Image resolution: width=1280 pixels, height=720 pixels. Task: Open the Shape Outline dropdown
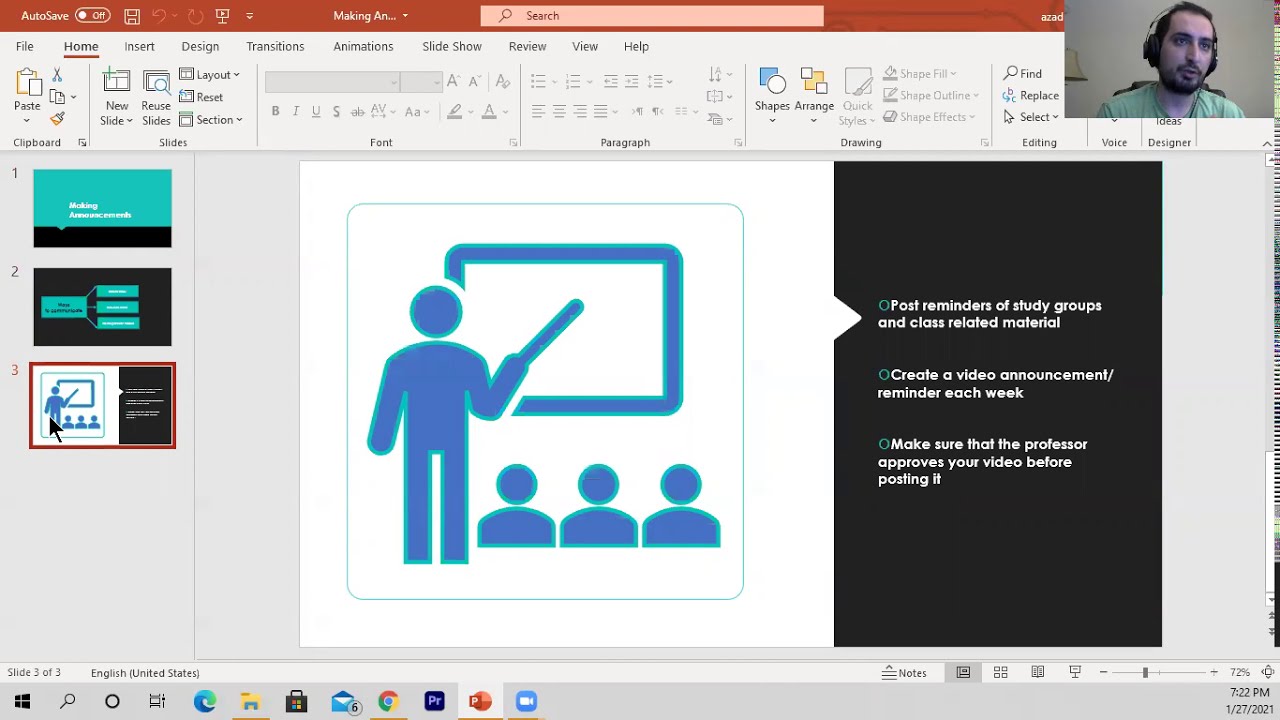coord(931,95)
